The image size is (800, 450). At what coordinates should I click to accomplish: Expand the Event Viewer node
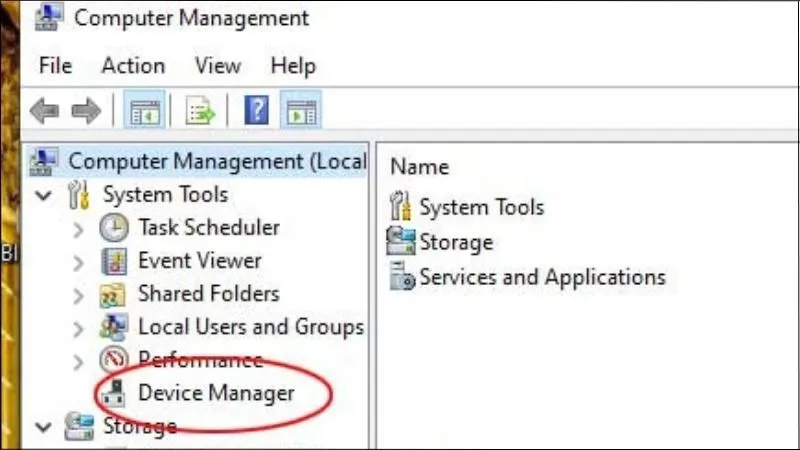78,263
